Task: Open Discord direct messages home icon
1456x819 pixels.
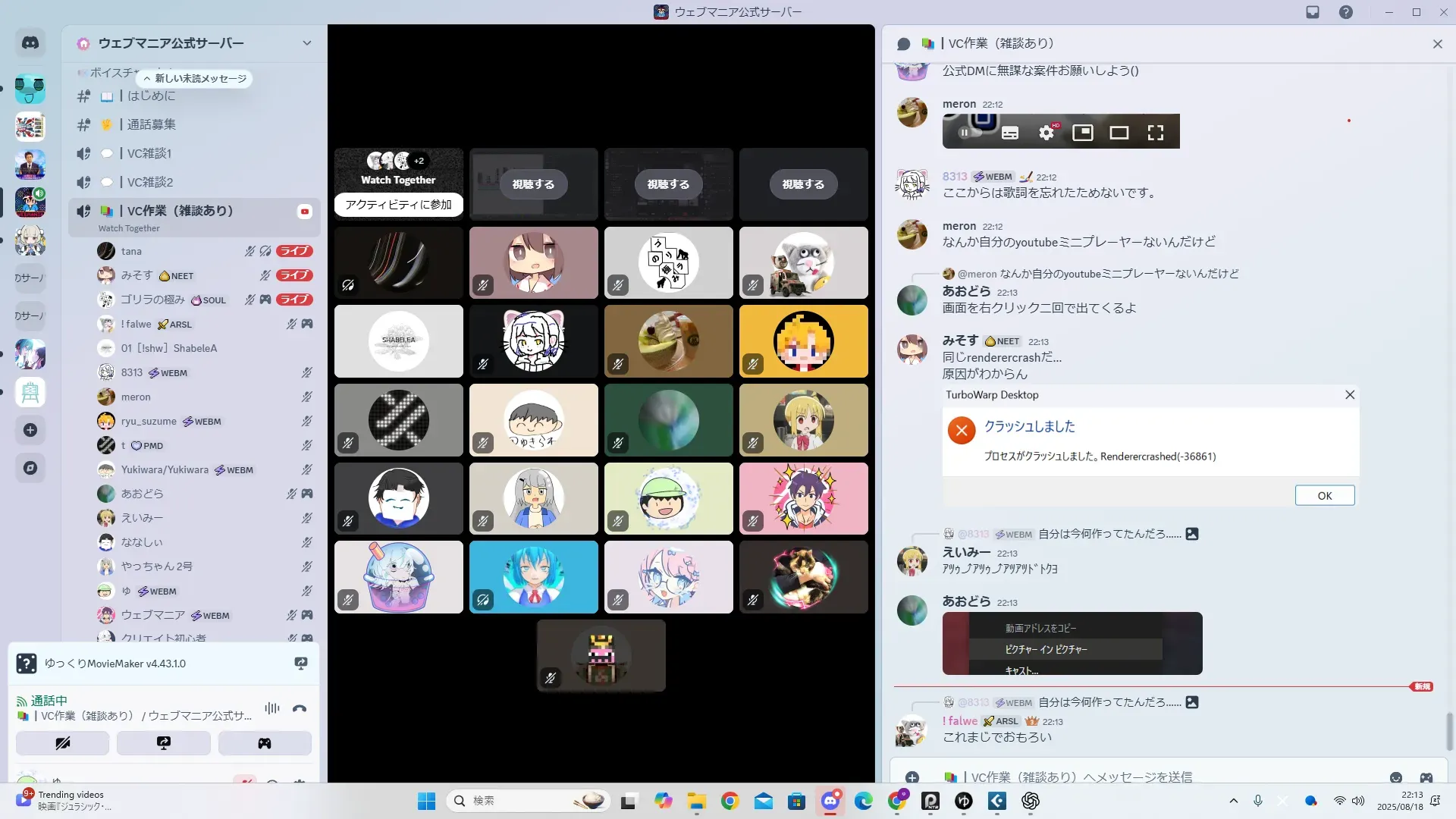Action: [x=30, y=43]
